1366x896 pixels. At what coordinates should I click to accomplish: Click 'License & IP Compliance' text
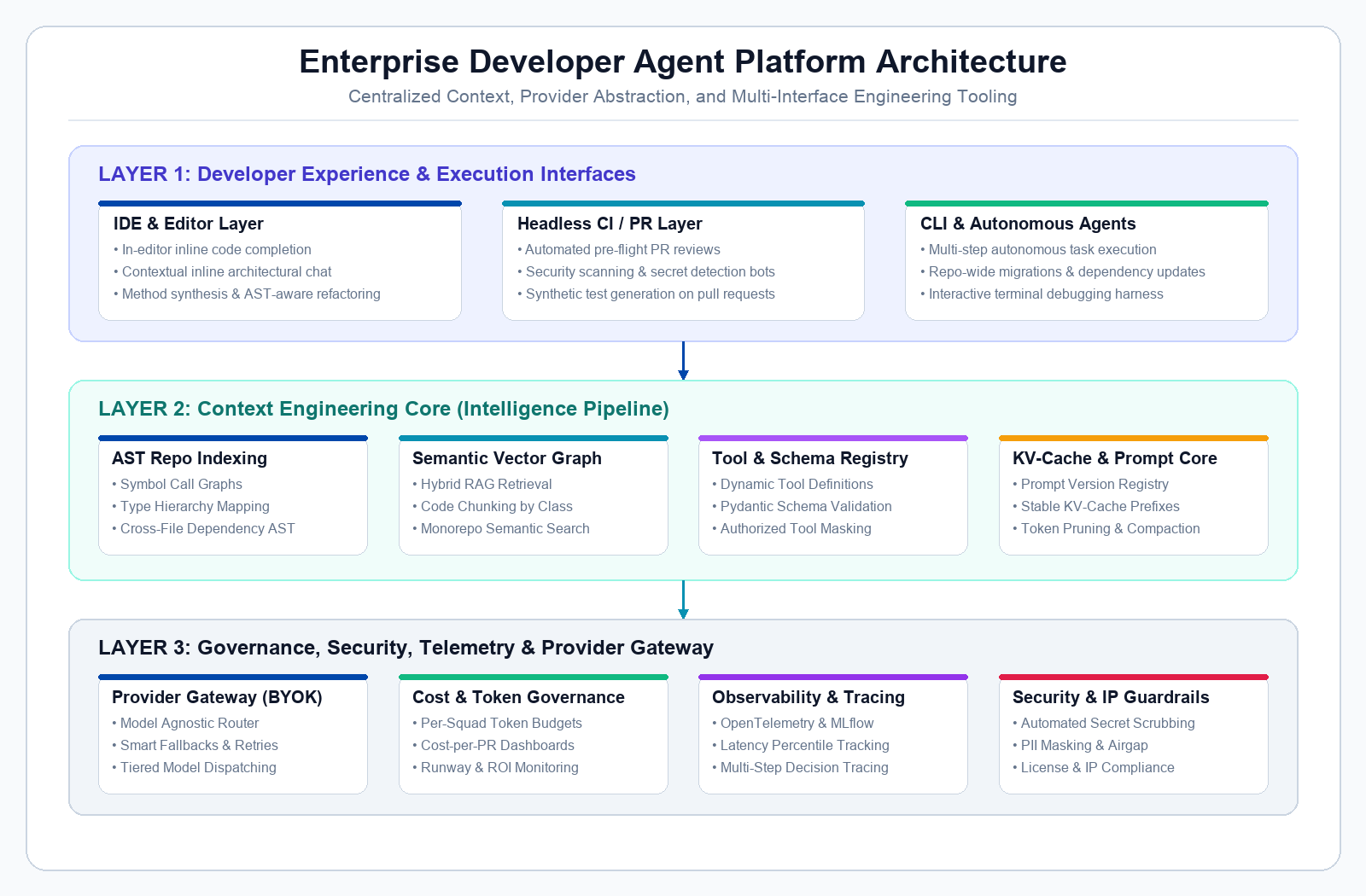[1094, 767]
